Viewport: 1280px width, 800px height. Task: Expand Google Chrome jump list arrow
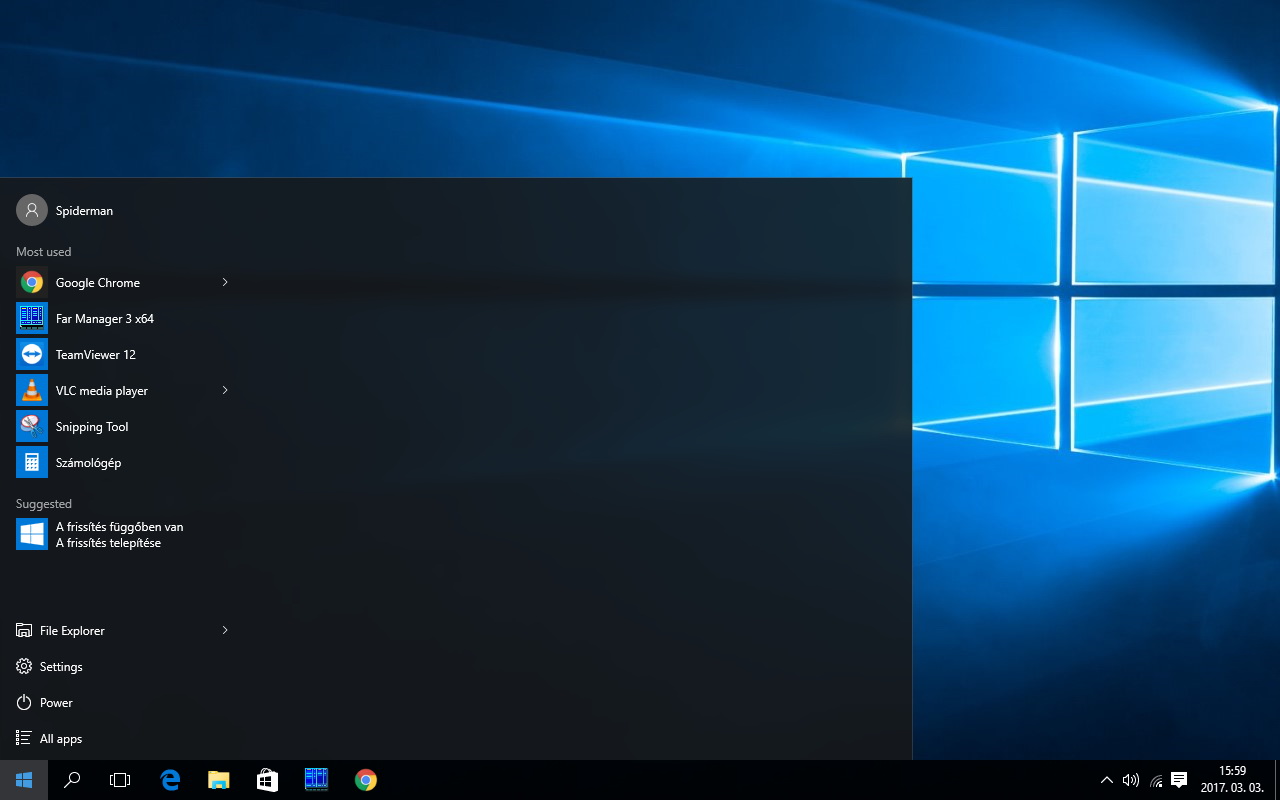coord(225,283)
